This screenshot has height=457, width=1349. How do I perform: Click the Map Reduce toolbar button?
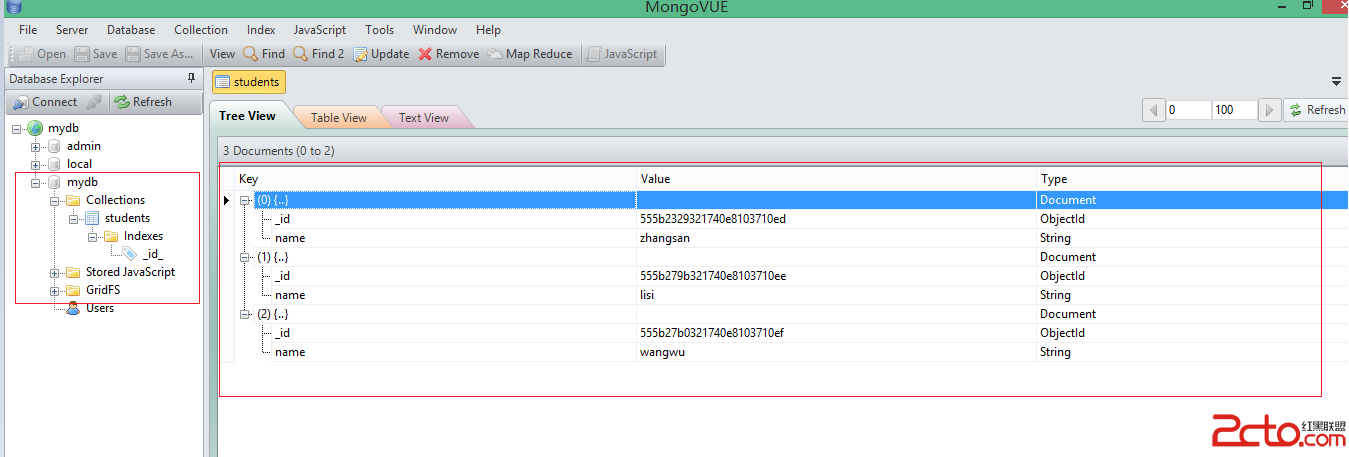530,54
